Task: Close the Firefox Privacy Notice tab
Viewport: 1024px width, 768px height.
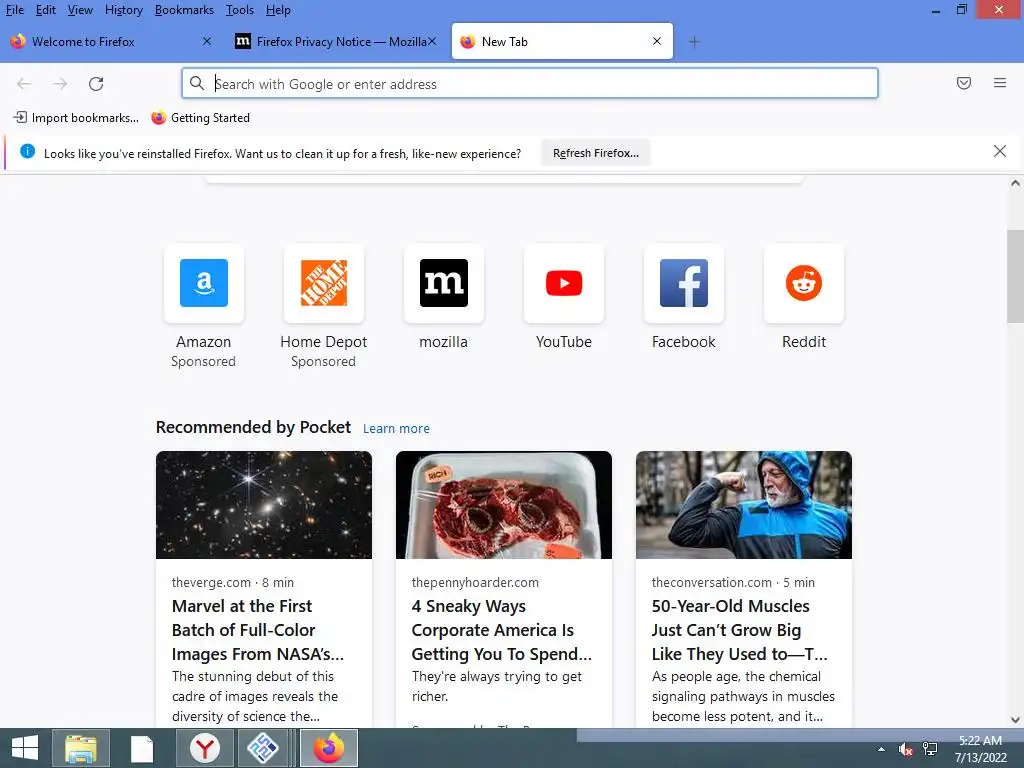Action: [x=432, y=41]
